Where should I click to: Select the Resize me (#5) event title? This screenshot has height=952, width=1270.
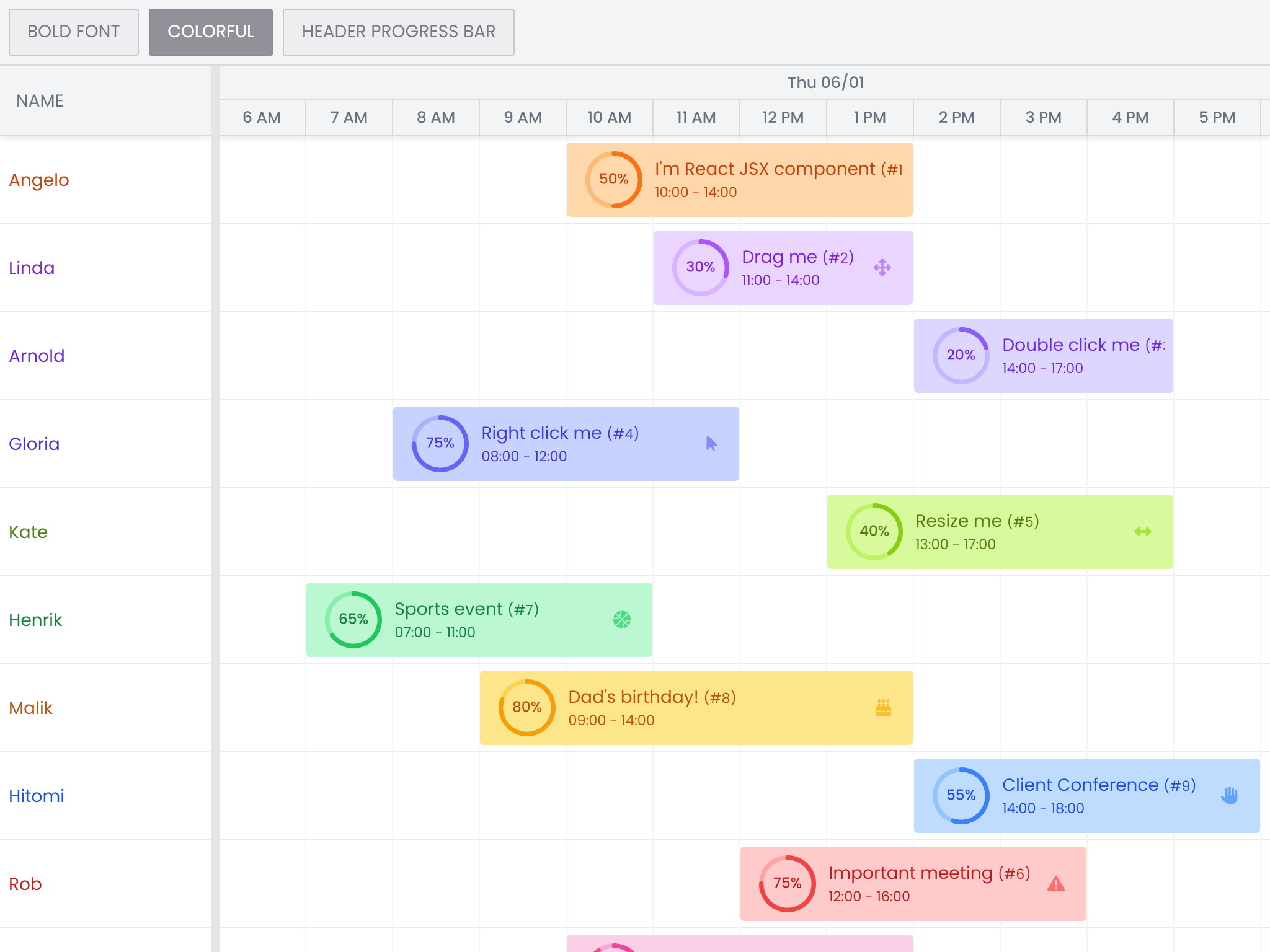click(977, 521)
